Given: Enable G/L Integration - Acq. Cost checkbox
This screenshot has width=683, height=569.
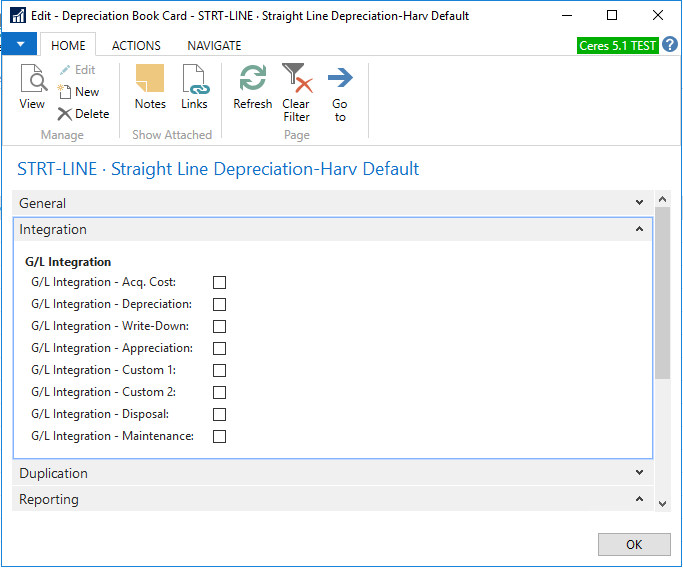Looking at the screenshot, I should pos(220,283).
